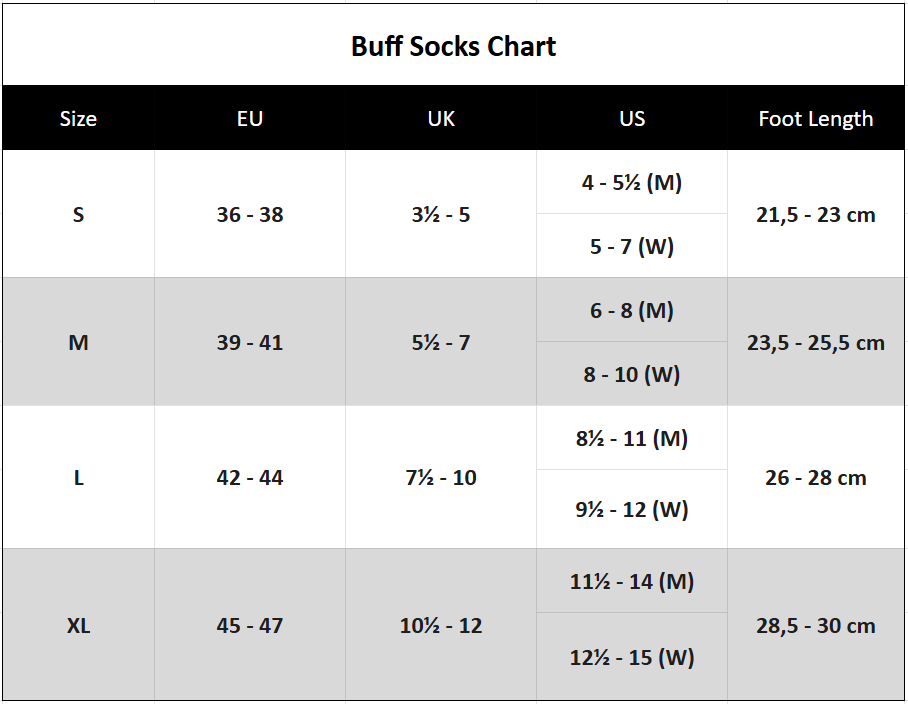Click the 28,5 - 30 cm foot length
This screenshot has height=704, width=908.
[816, 626]
